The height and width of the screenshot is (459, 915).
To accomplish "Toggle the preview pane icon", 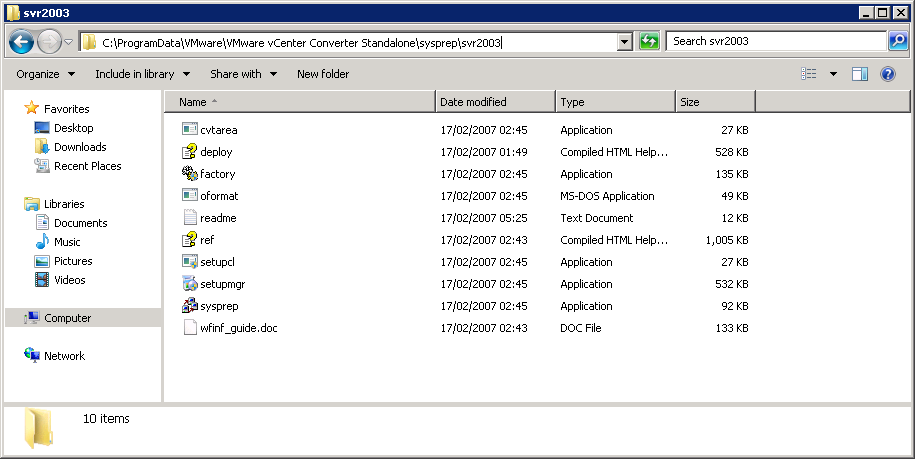I will pyautogui.click(x=859, y=74).
